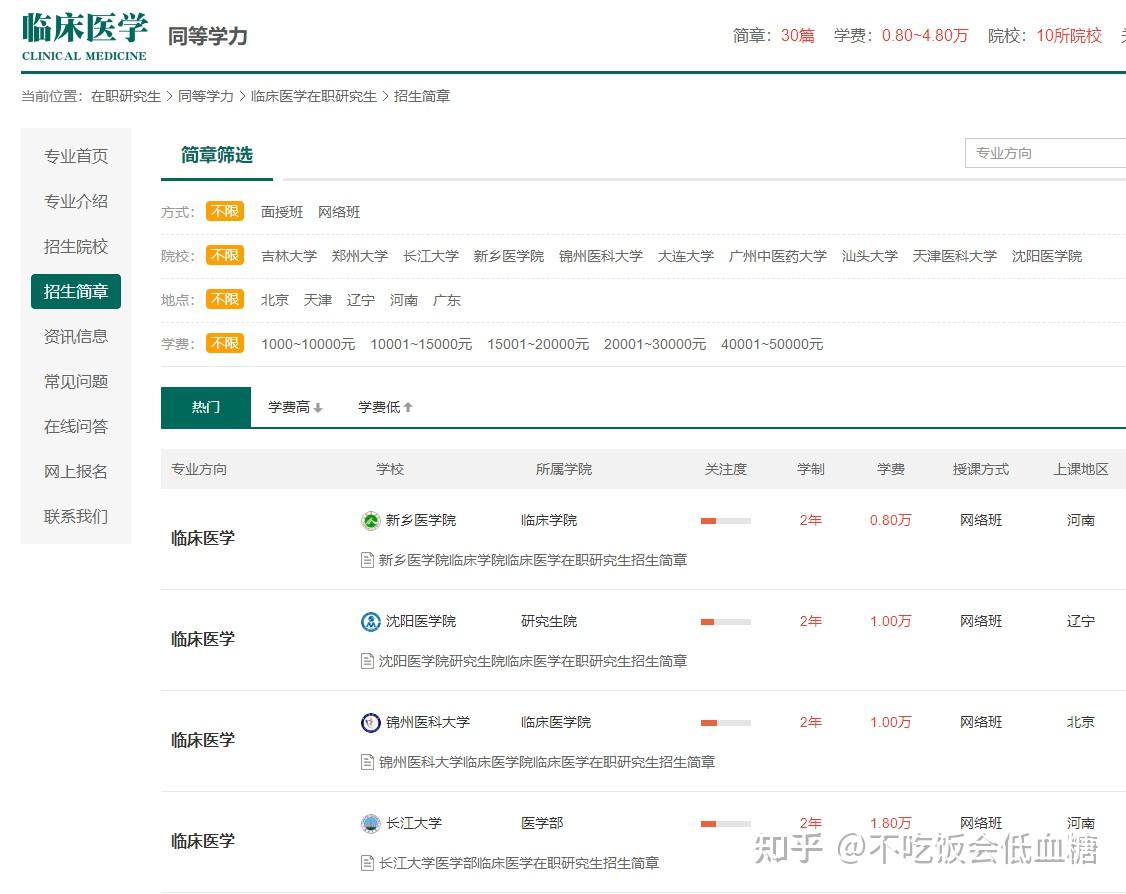The image size is (1126, 894).
Task: Filter schools by 锦州医科大学 in 院校 row
Action: tap(601, 256)
